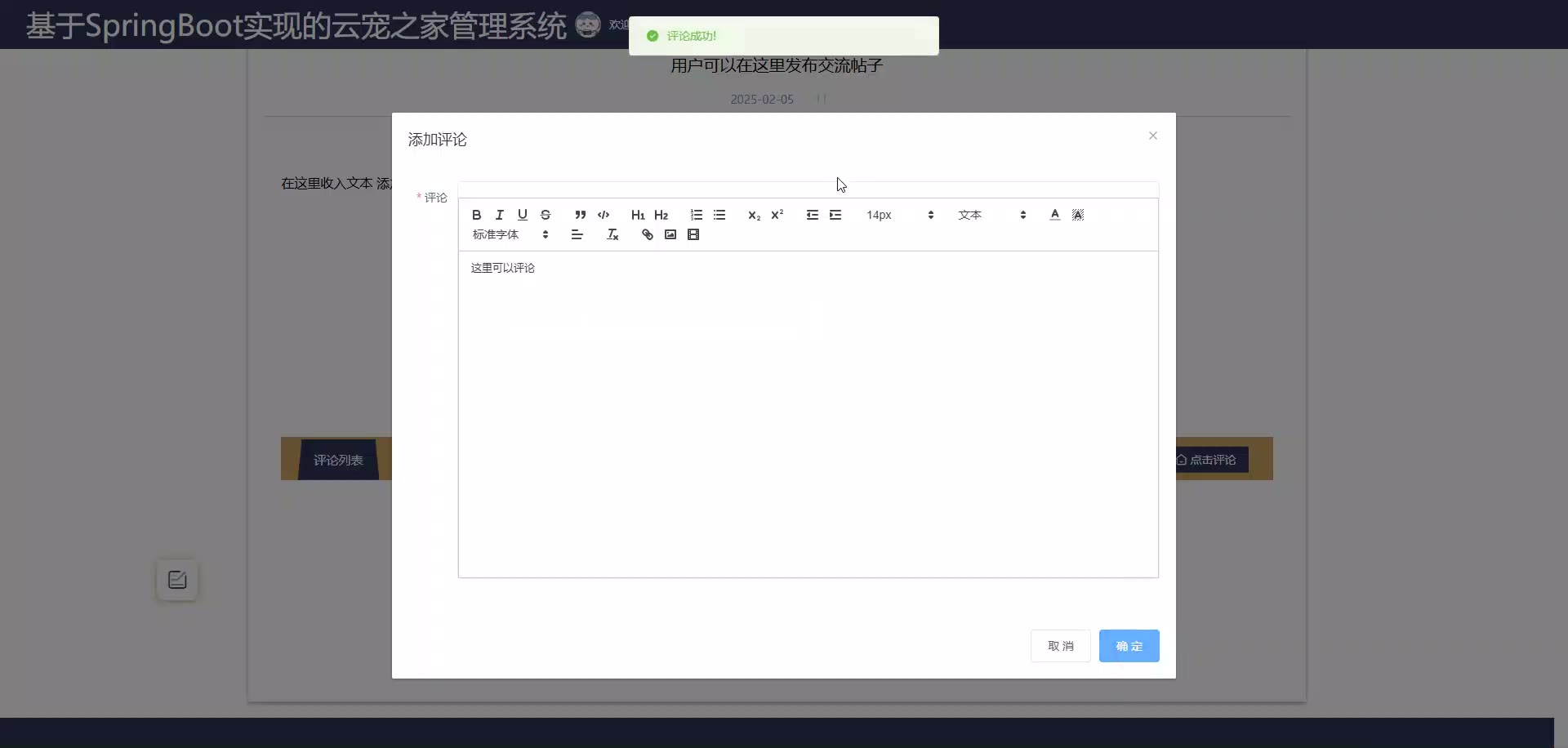
Task: Insert a video into the comment
Action: pyautogui.click(x=693, y=234)
